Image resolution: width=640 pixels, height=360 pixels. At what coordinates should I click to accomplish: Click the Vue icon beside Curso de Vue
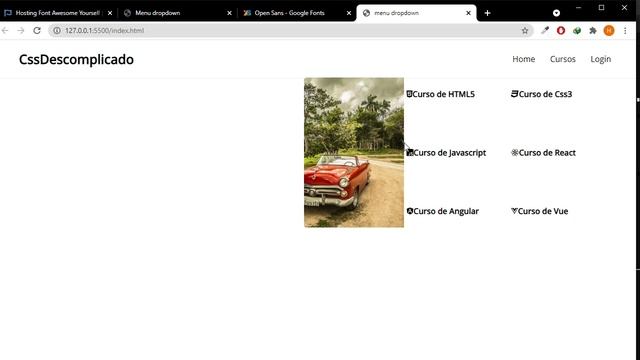pyautogui.click(x=514, y=211)
